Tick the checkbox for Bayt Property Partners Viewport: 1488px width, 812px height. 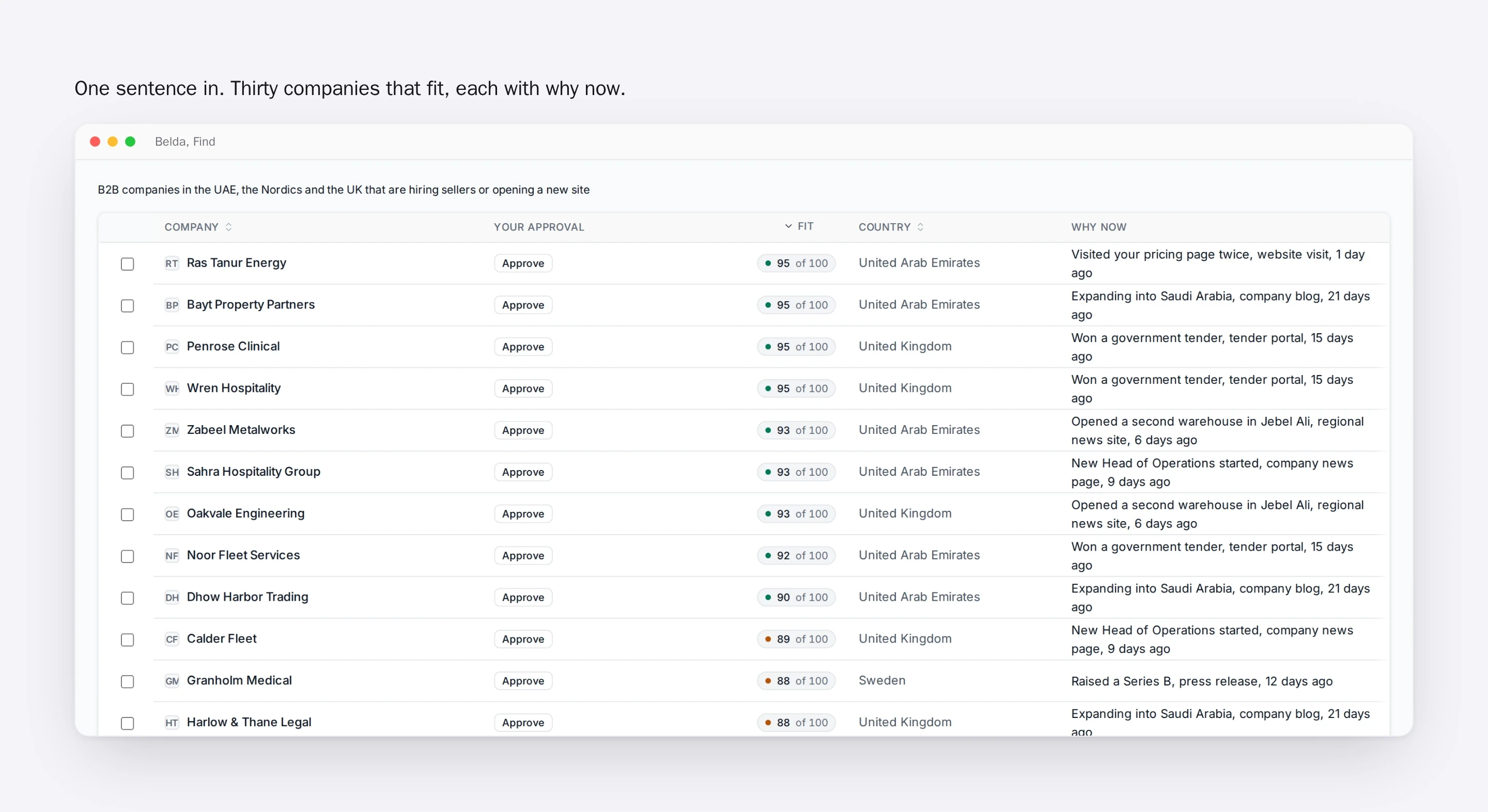coord(127,305)
